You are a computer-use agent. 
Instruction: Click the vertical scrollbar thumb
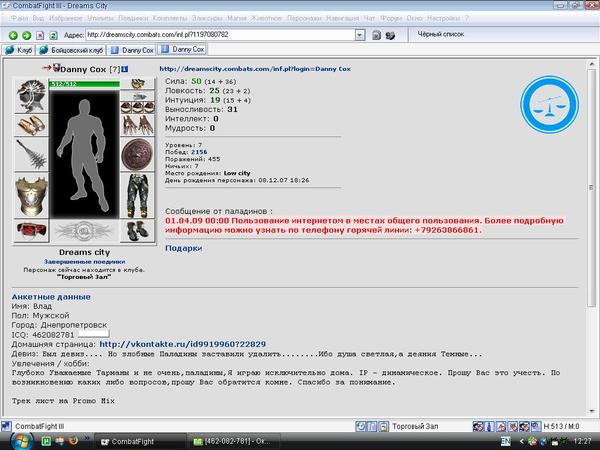click(591, 188)
